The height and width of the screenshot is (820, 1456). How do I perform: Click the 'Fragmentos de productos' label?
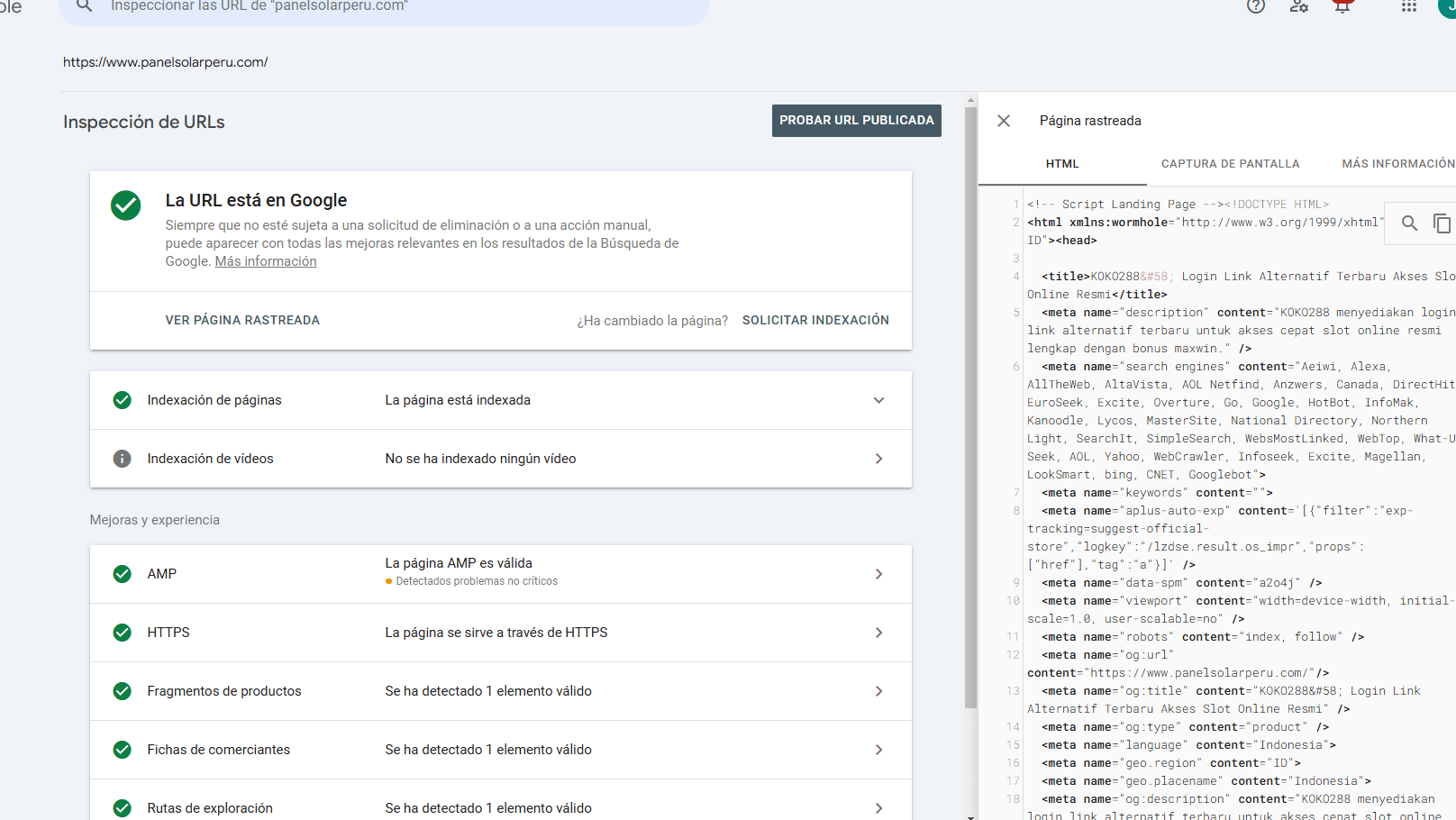(224, 691)
